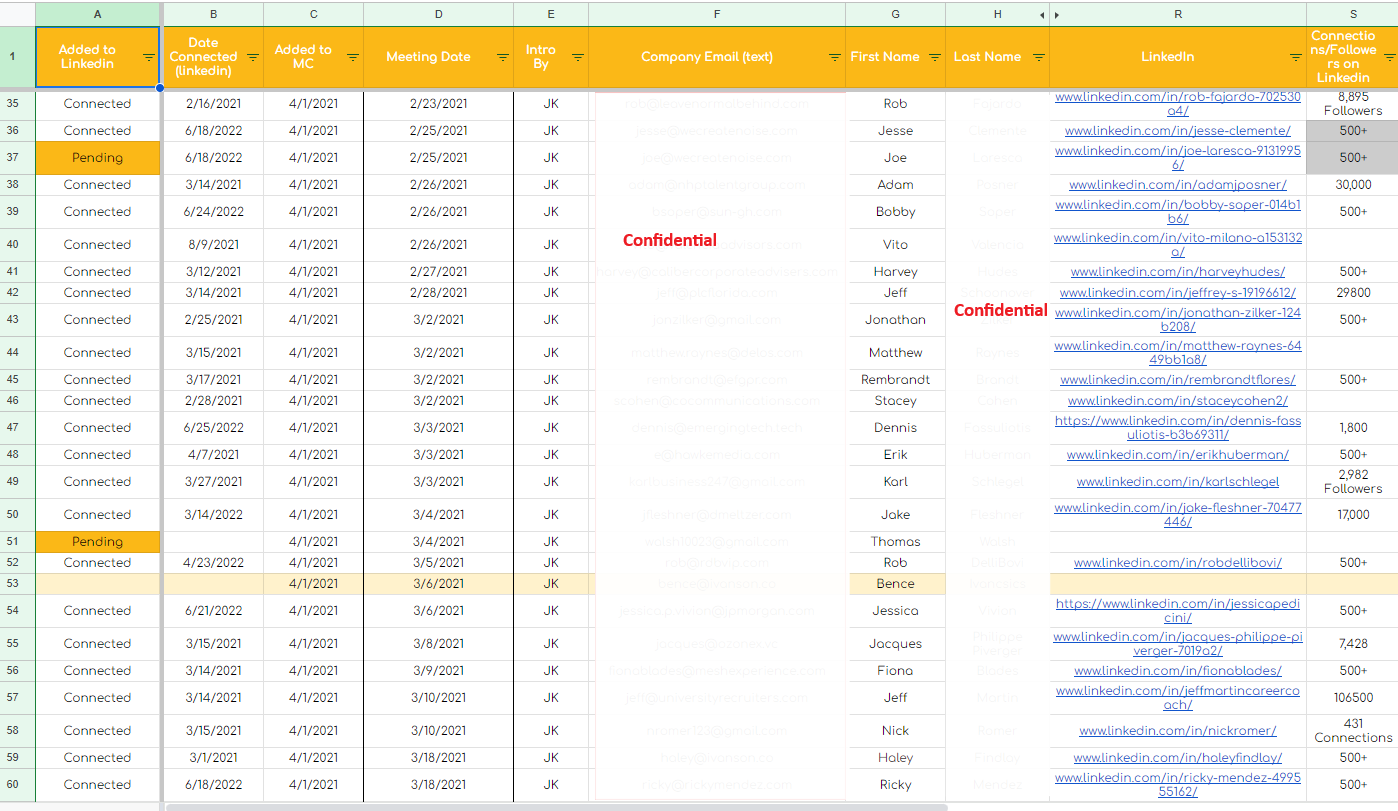Select meeting date cell '2/23/2021'
Image resolution: width=1398 pixels, height=811 pixels.
pyautogui.click(x=439, y=104)
